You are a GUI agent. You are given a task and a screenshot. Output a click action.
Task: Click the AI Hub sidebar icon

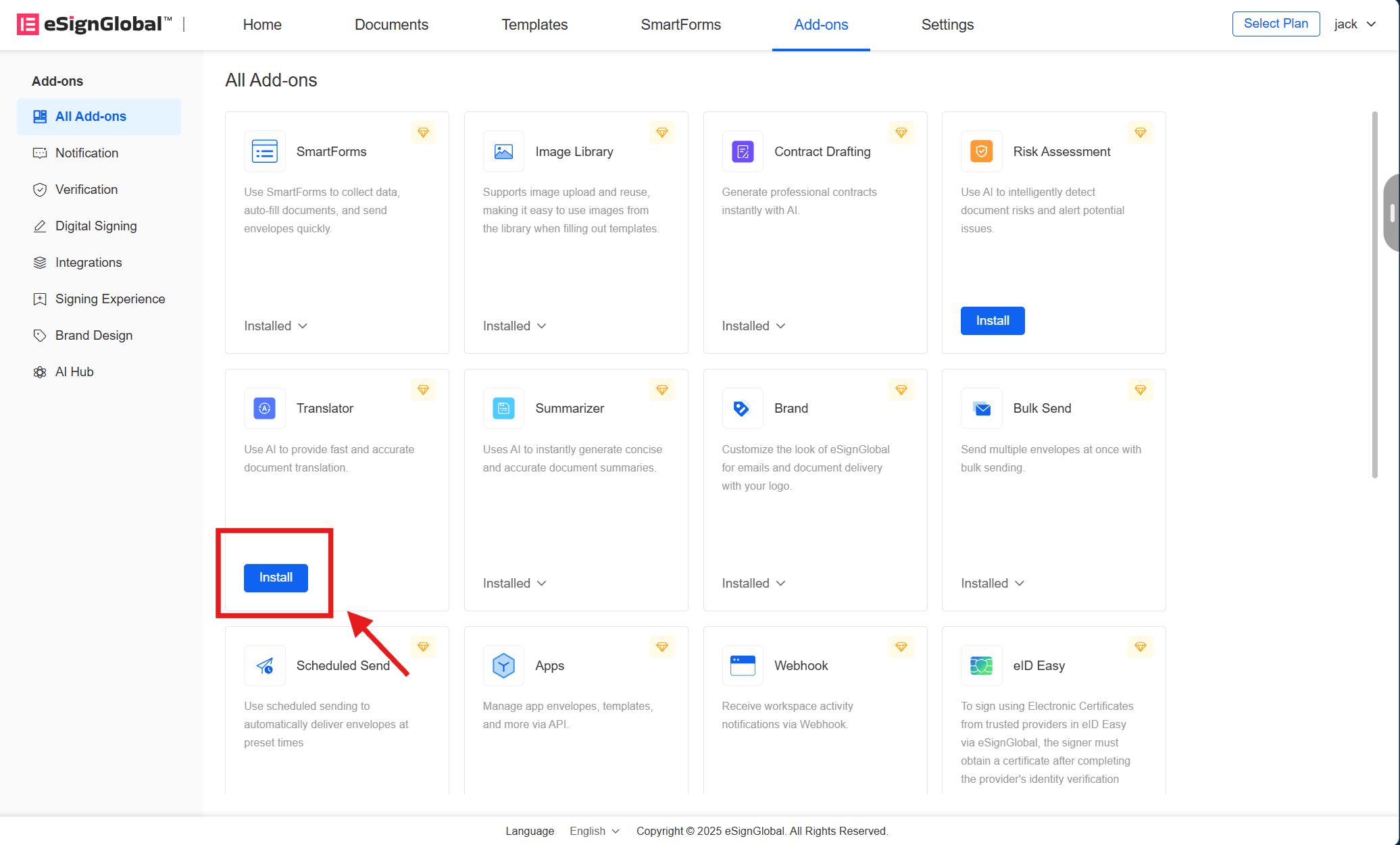(x=40, y=372)
